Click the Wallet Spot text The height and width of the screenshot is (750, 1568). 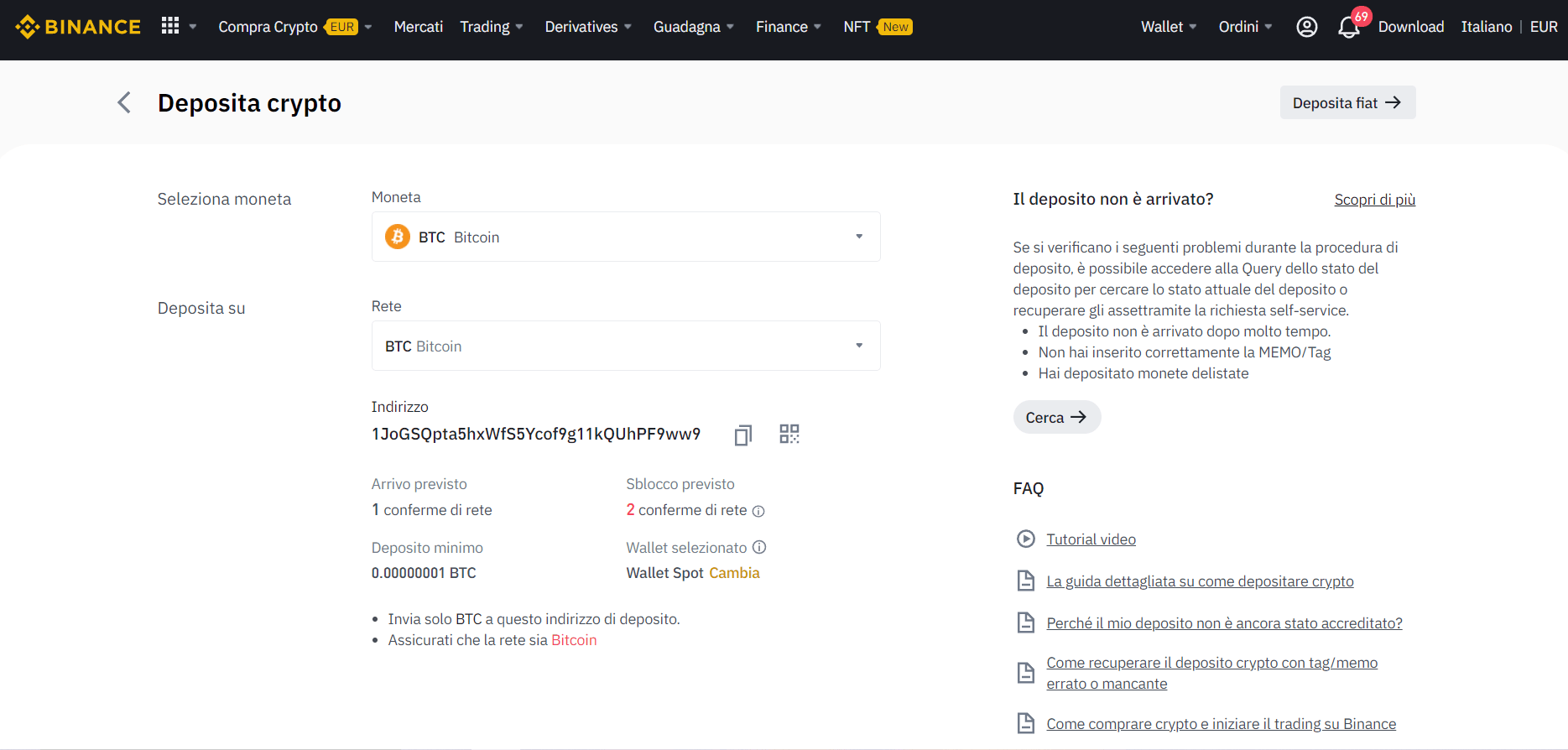click(664, 573)
